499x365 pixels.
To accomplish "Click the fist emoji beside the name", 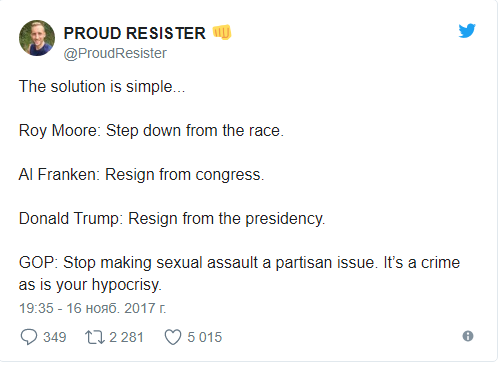I will pyautogui.click(x=222, y=32).
